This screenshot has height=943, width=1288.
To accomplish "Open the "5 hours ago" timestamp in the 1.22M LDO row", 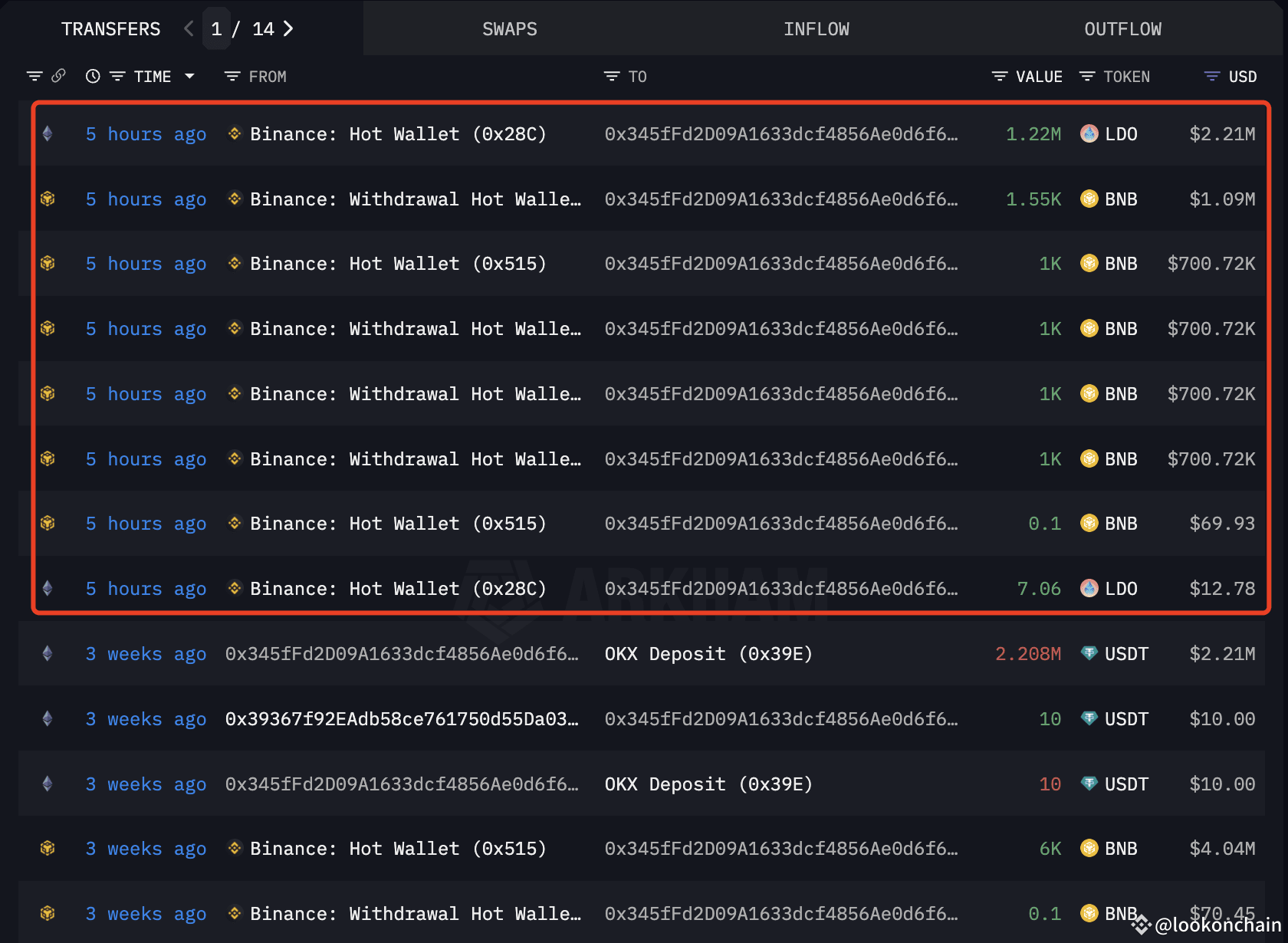I will 146,134.
